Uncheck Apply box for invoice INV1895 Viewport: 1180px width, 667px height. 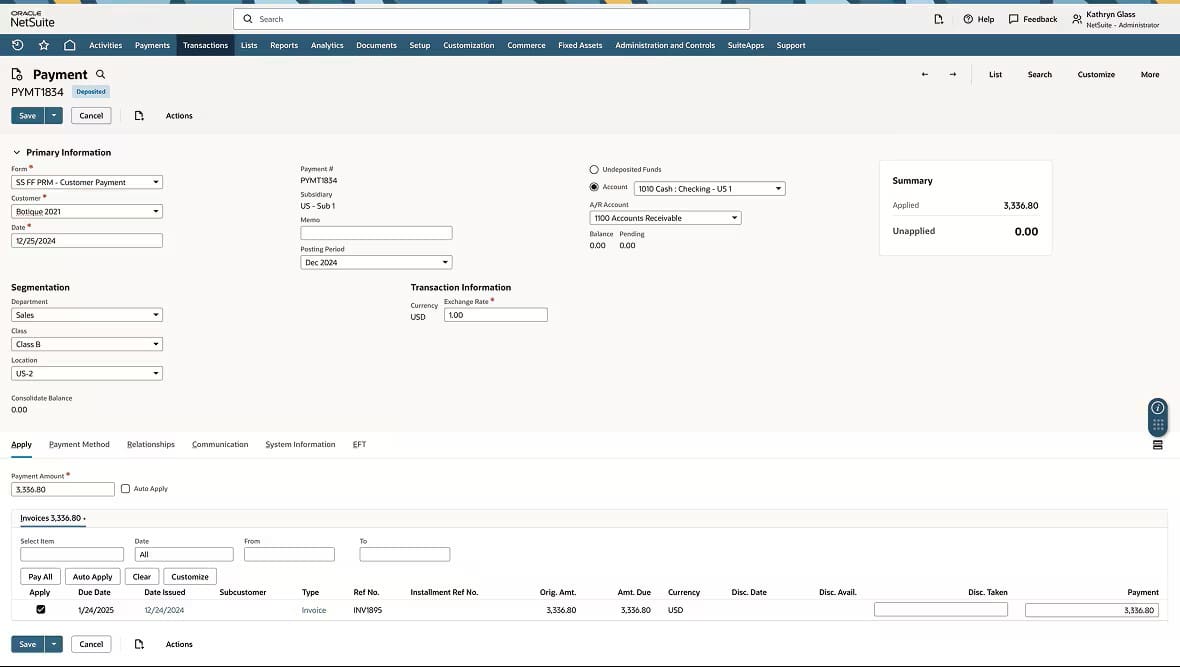[x=41, y=609]
